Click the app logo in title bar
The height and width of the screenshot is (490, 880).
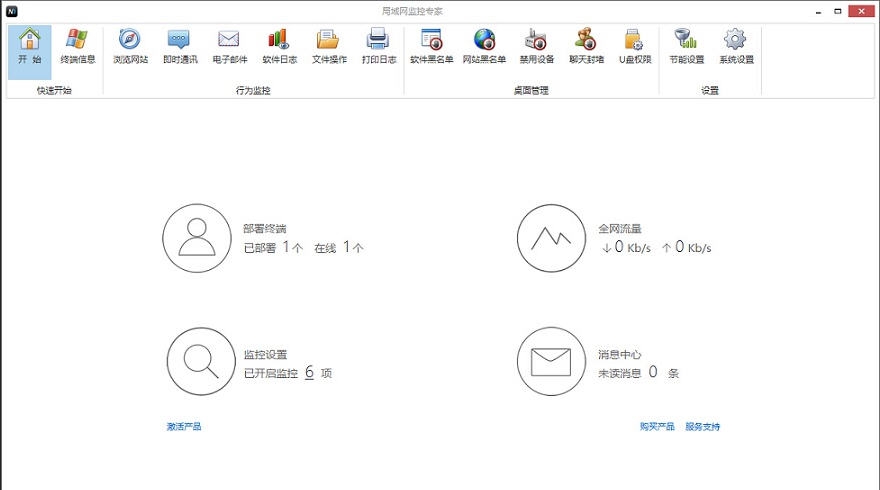pos(12,11)
